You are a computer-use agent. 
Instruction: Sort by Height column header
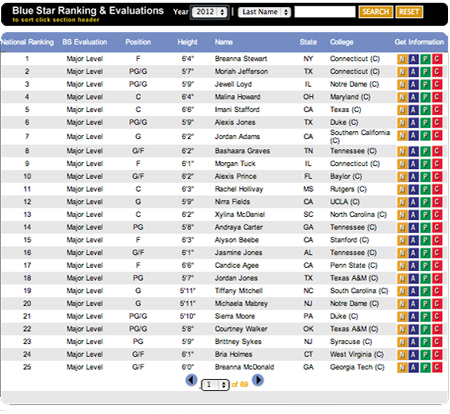(x=187, y=42)
